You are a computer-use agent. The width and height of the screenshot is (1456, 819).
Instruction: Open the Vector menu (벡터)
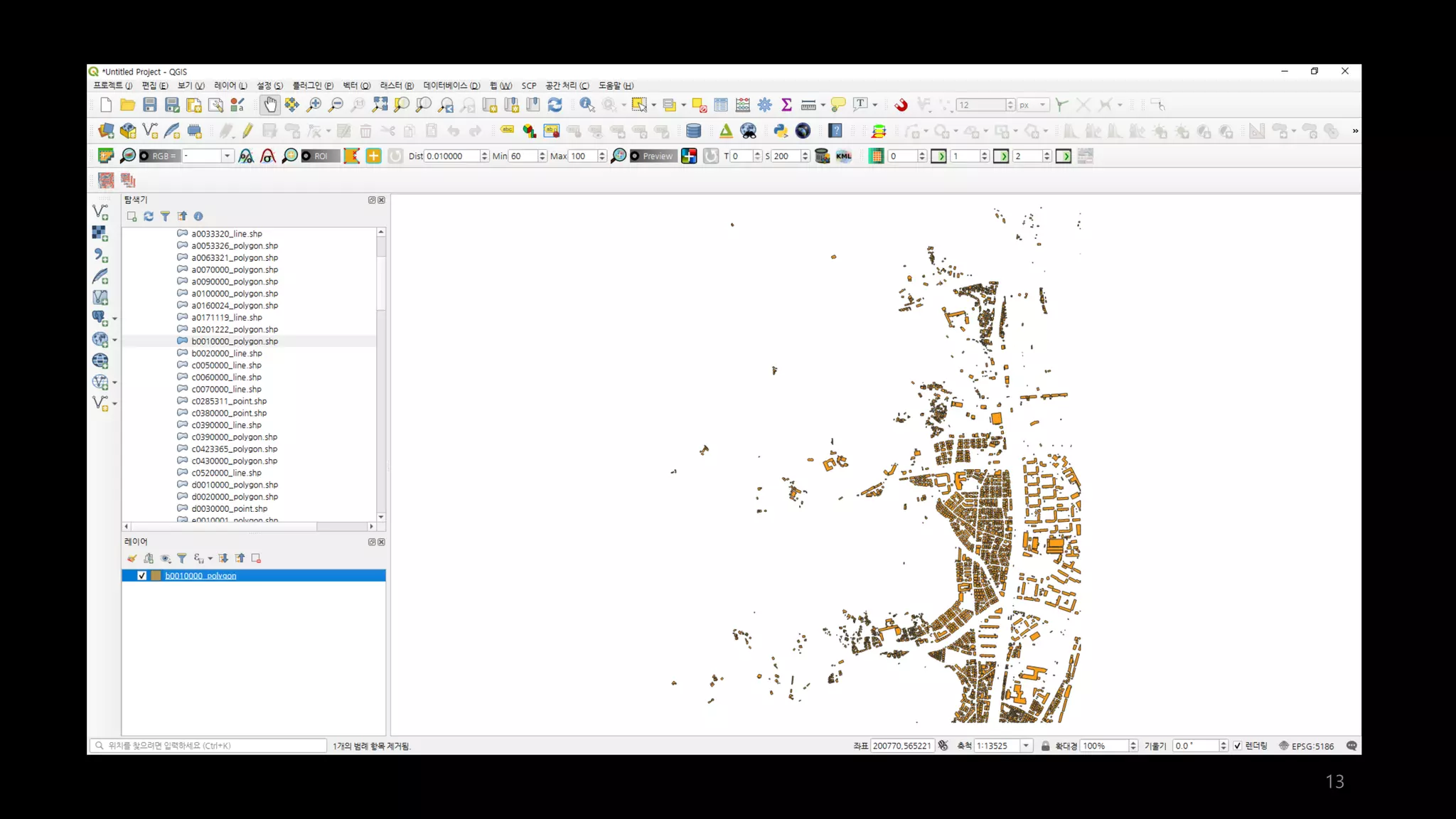(356, 85)
